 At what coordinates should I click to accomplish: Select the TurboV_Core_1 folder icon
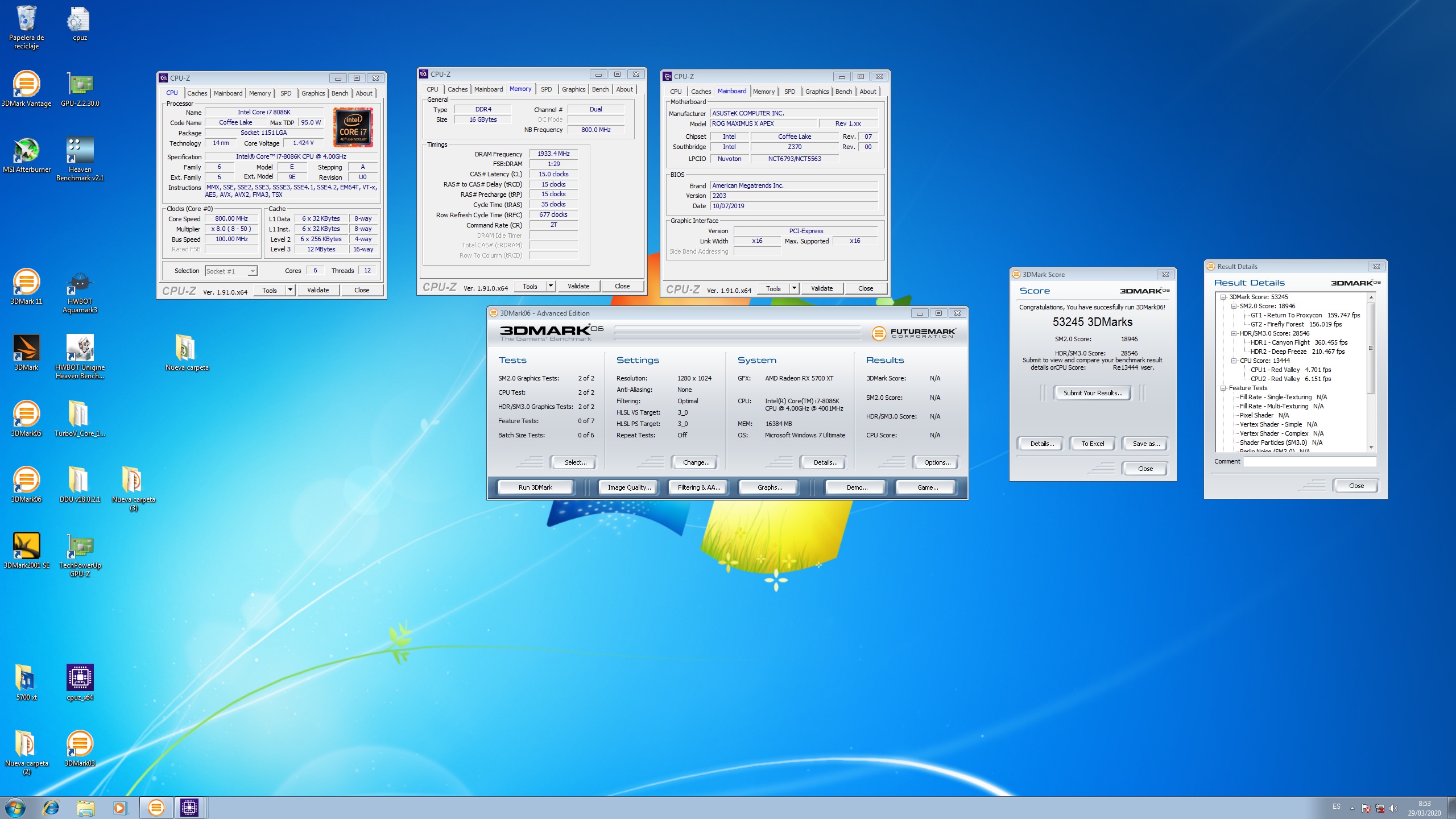[x=80, y=418]
